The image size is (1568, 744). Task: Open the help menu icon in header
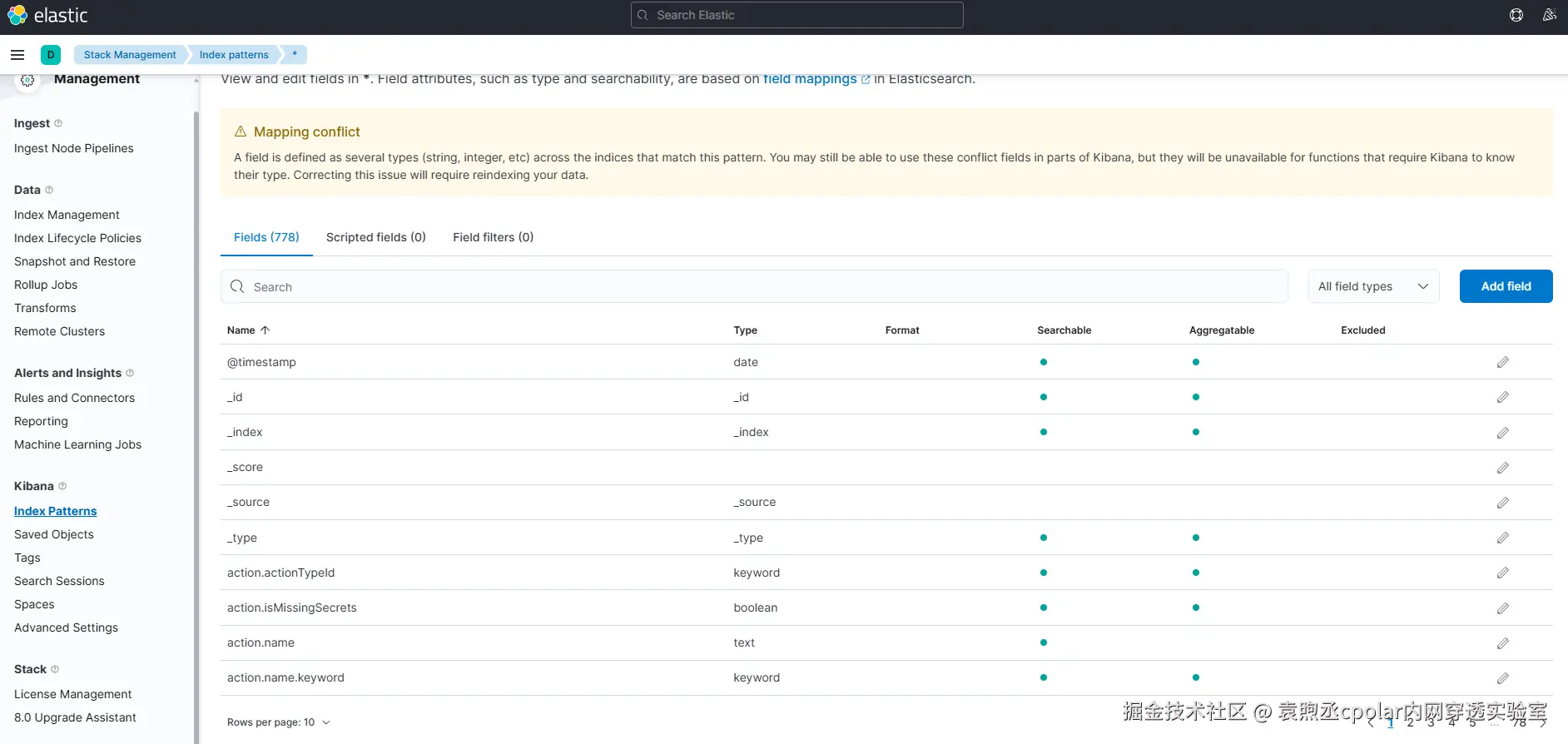[x=1516, y=15]
